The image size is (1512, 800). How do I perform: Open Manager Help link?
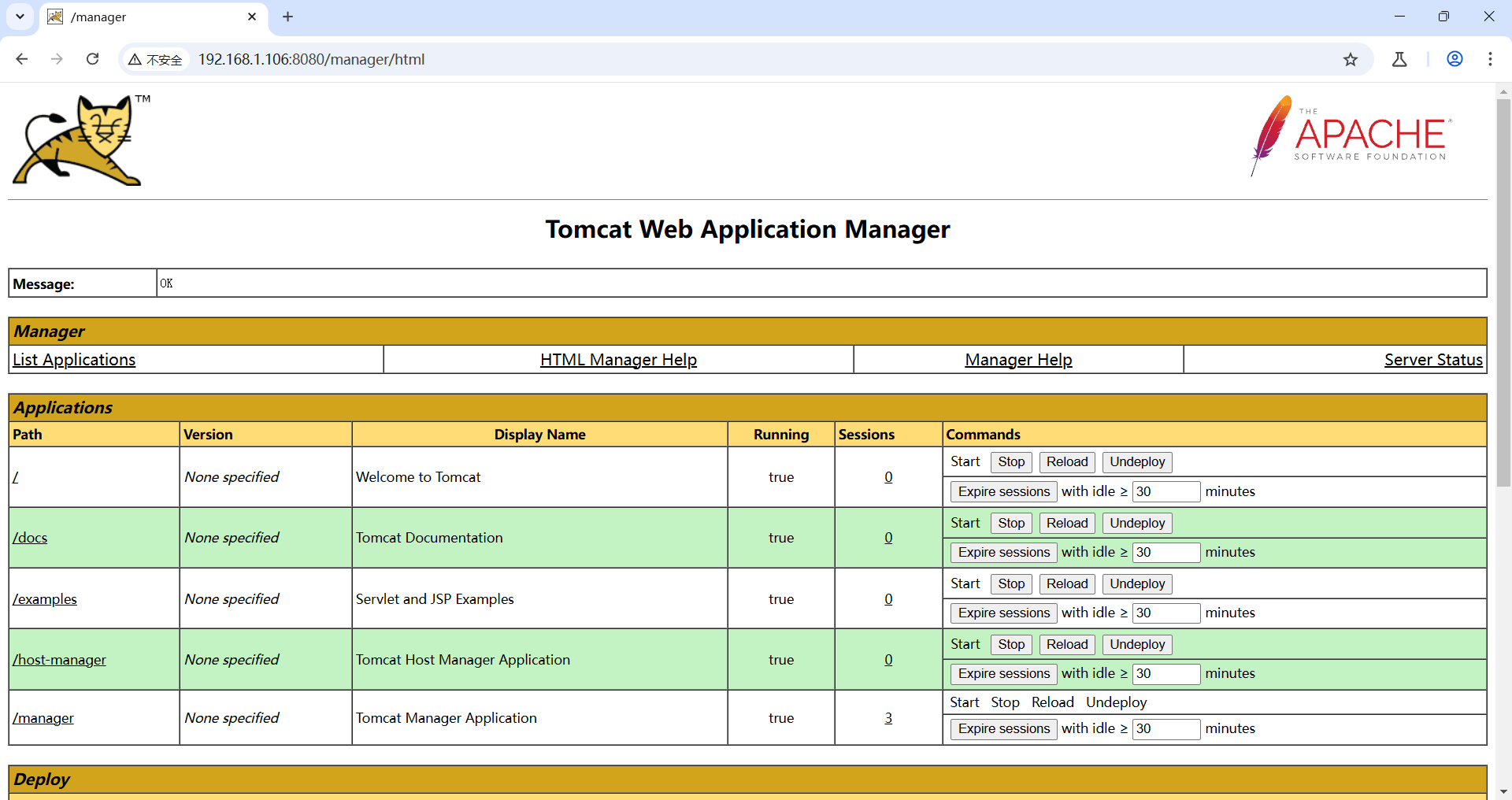coord(1018,360)
